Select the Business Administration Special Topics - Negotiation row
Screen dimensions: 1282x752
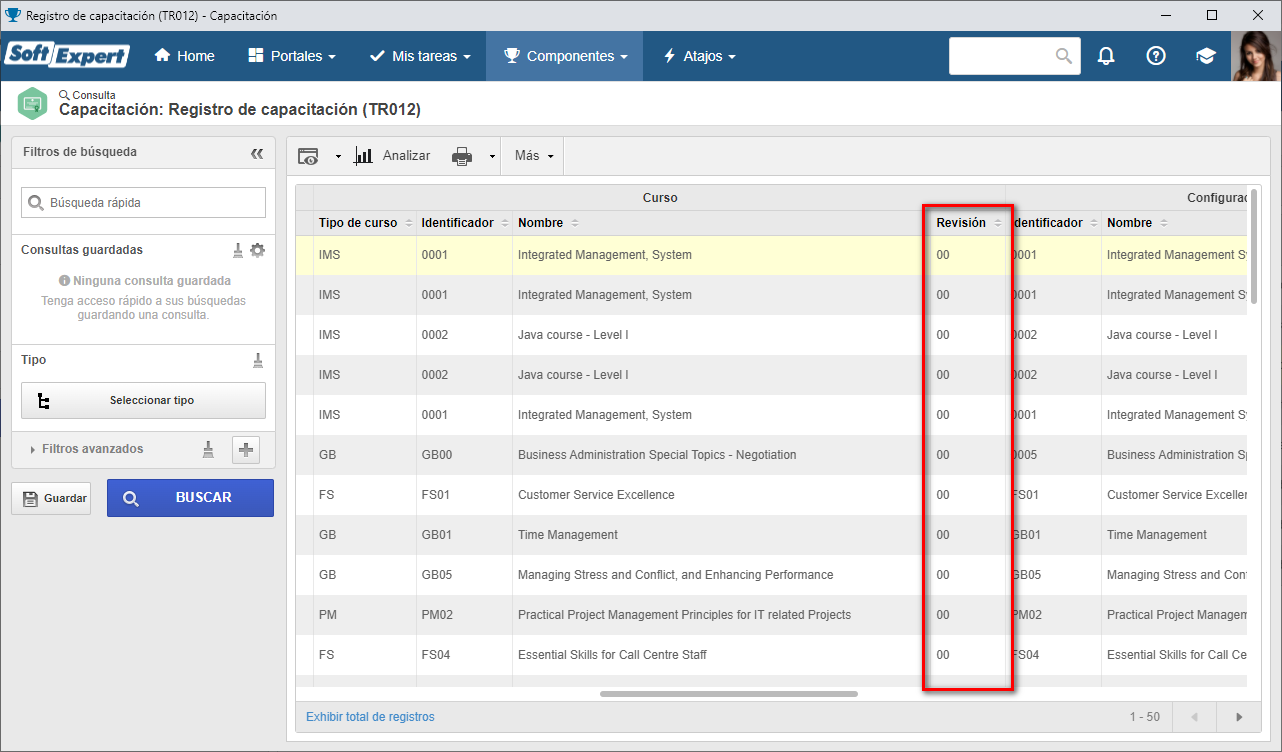coord(771,455)
